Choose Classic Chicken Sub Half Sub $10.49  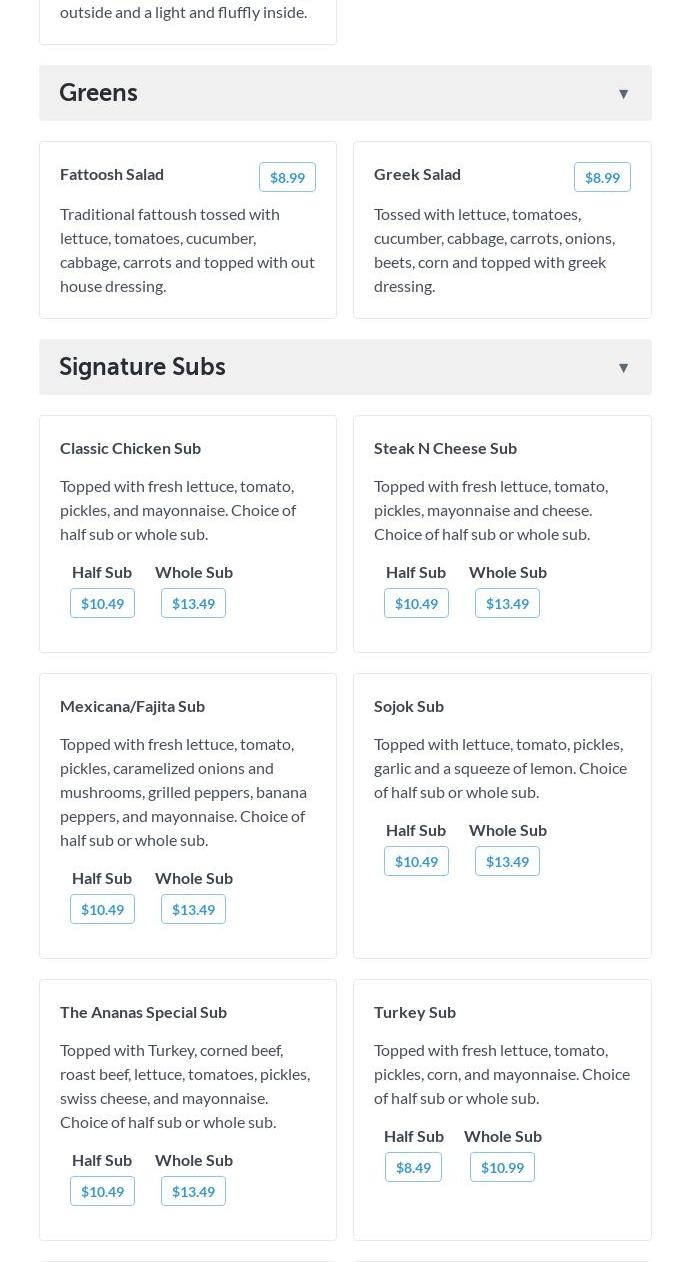click(102, 603)
